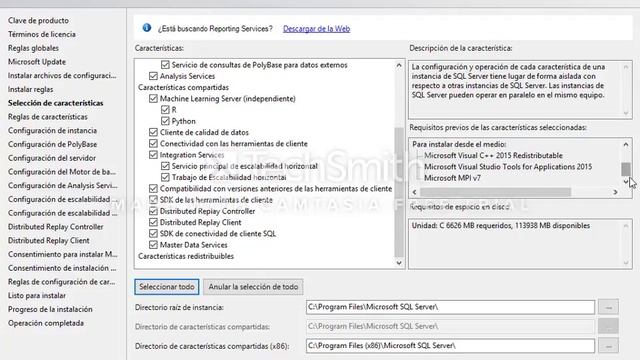Uncheck Distributed Replay Client feature checkbox
The height and width of the screenshot is (360, 640).
click(153, 222)
